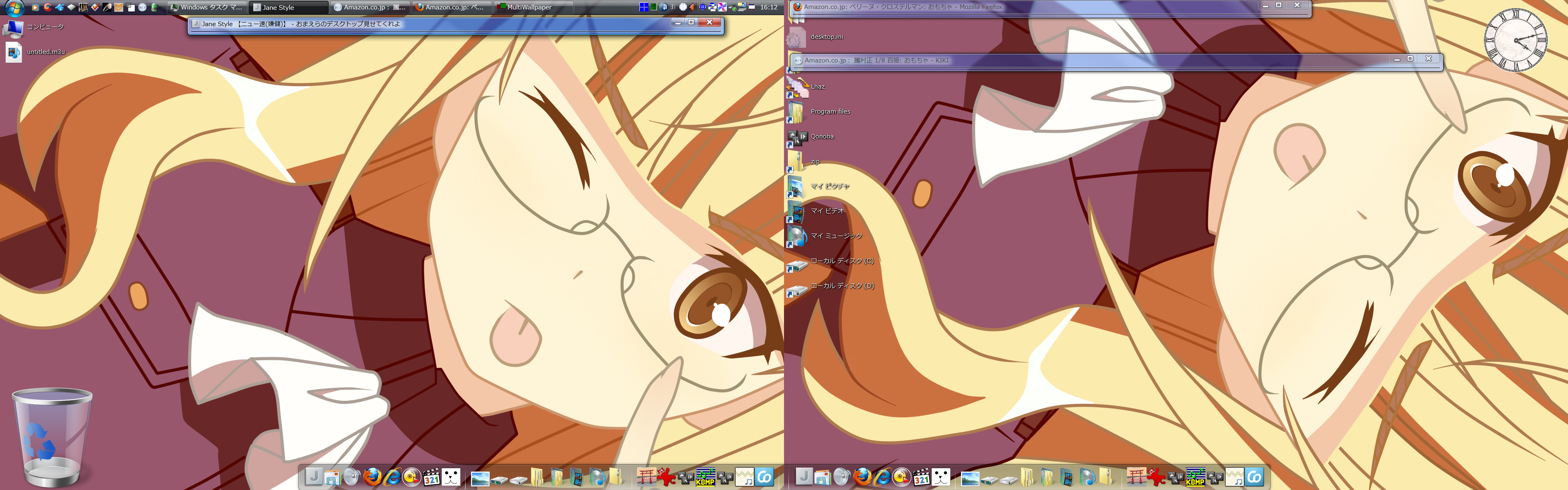Image resolution: width=1568 pixels, height=490 pixels.
Task: Switch to Jane Style taskbar button
Action: pos(288,7)
